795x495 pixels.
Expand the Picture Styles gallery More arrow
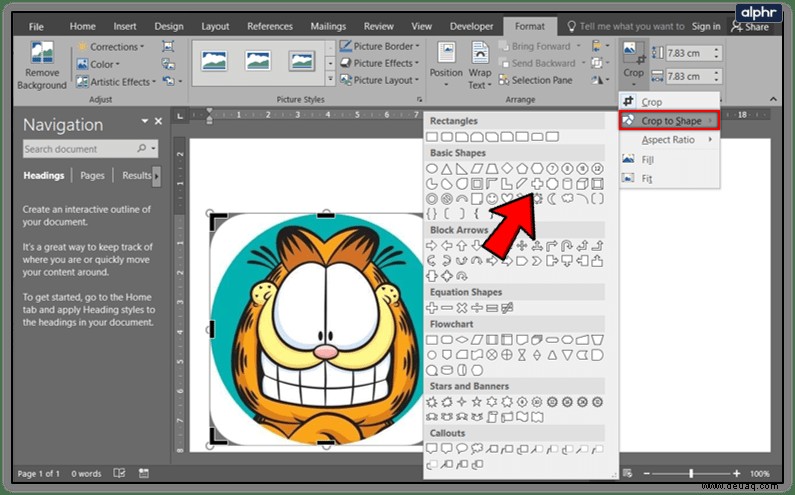click(331, 79)
